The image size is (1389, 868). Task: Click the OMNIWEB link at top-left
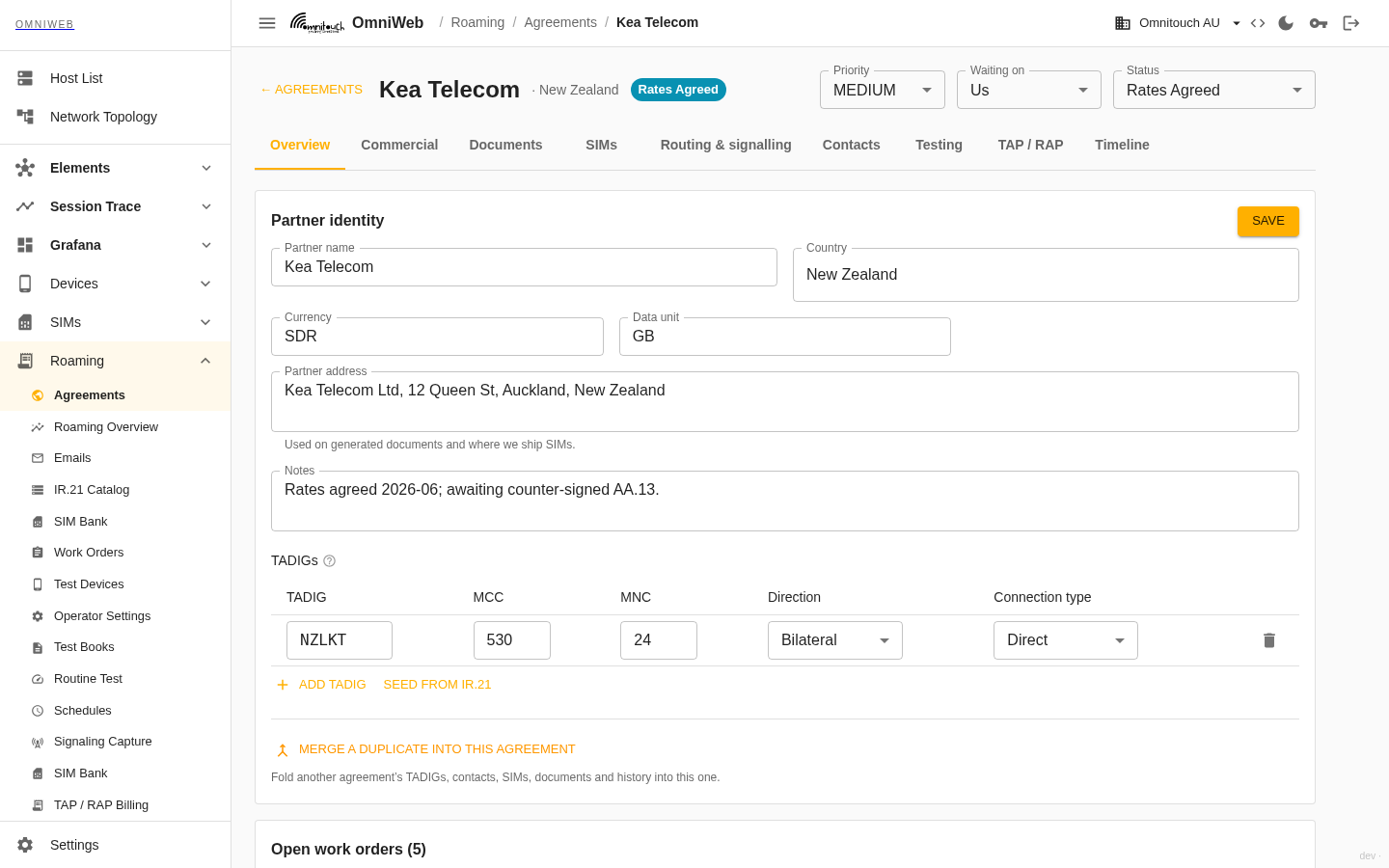click(44, 25)
